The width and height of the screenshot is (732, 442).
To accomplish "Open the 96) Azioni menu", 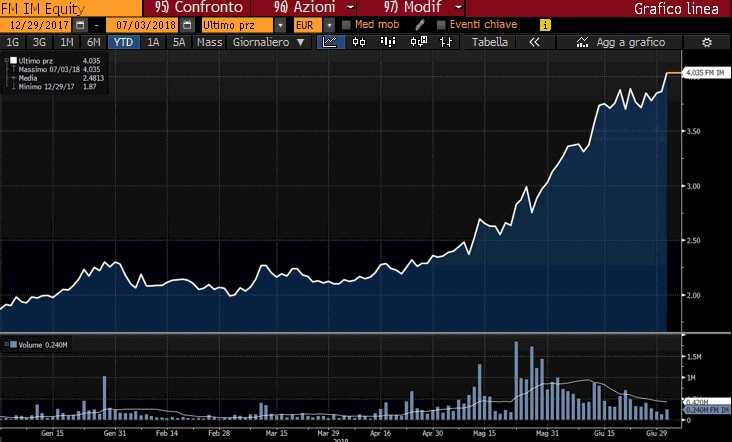I will [x=304, y=7].
